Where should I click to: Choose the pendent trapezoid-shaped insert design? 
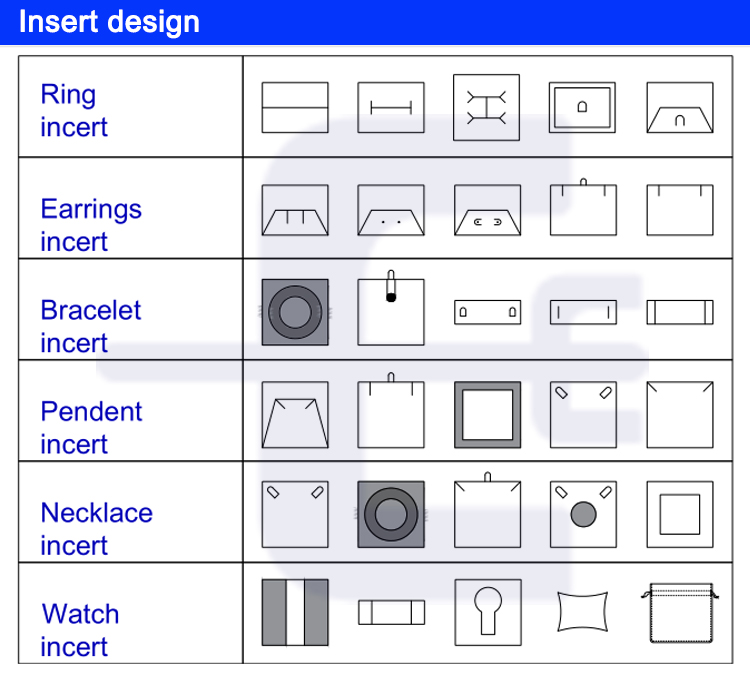[x=295, y=414]
